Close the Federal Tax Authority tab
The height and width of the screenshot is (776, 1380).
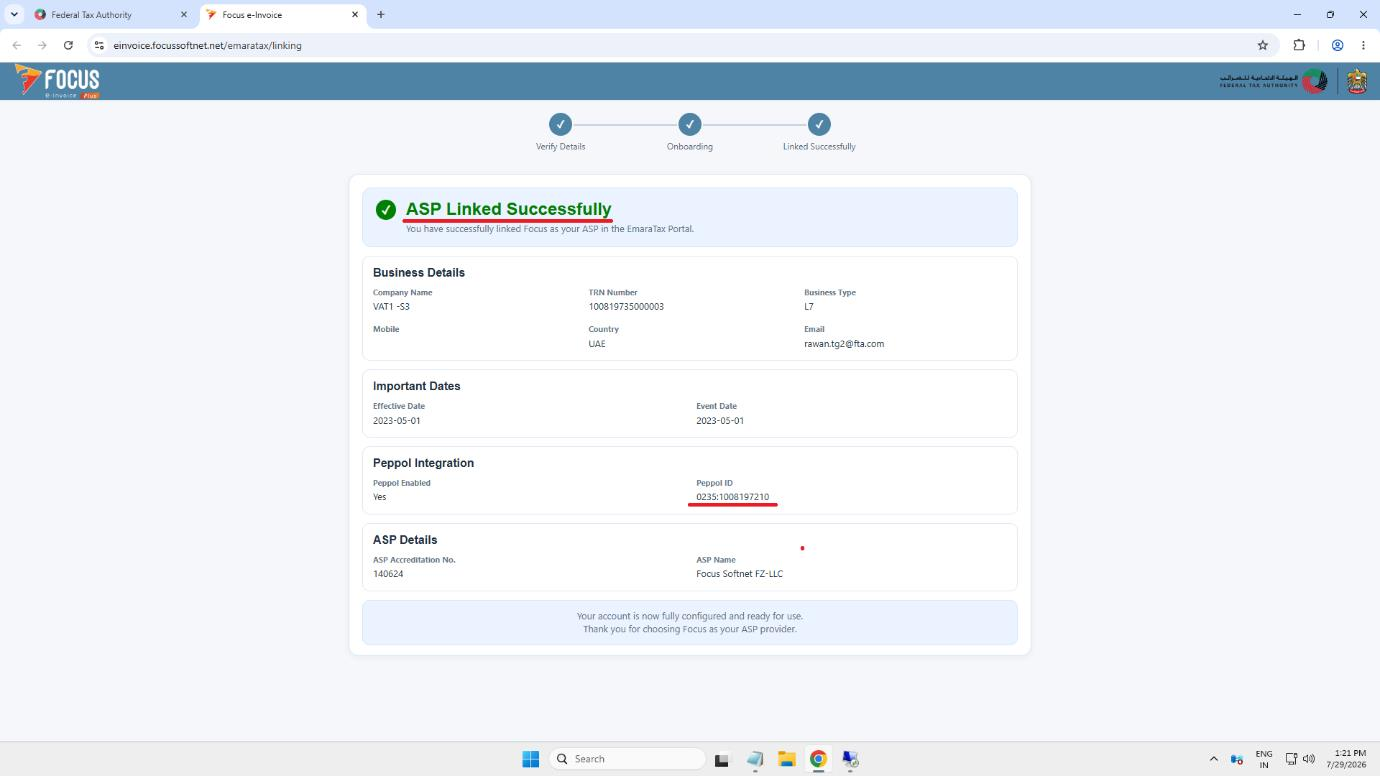click(183, 15)
